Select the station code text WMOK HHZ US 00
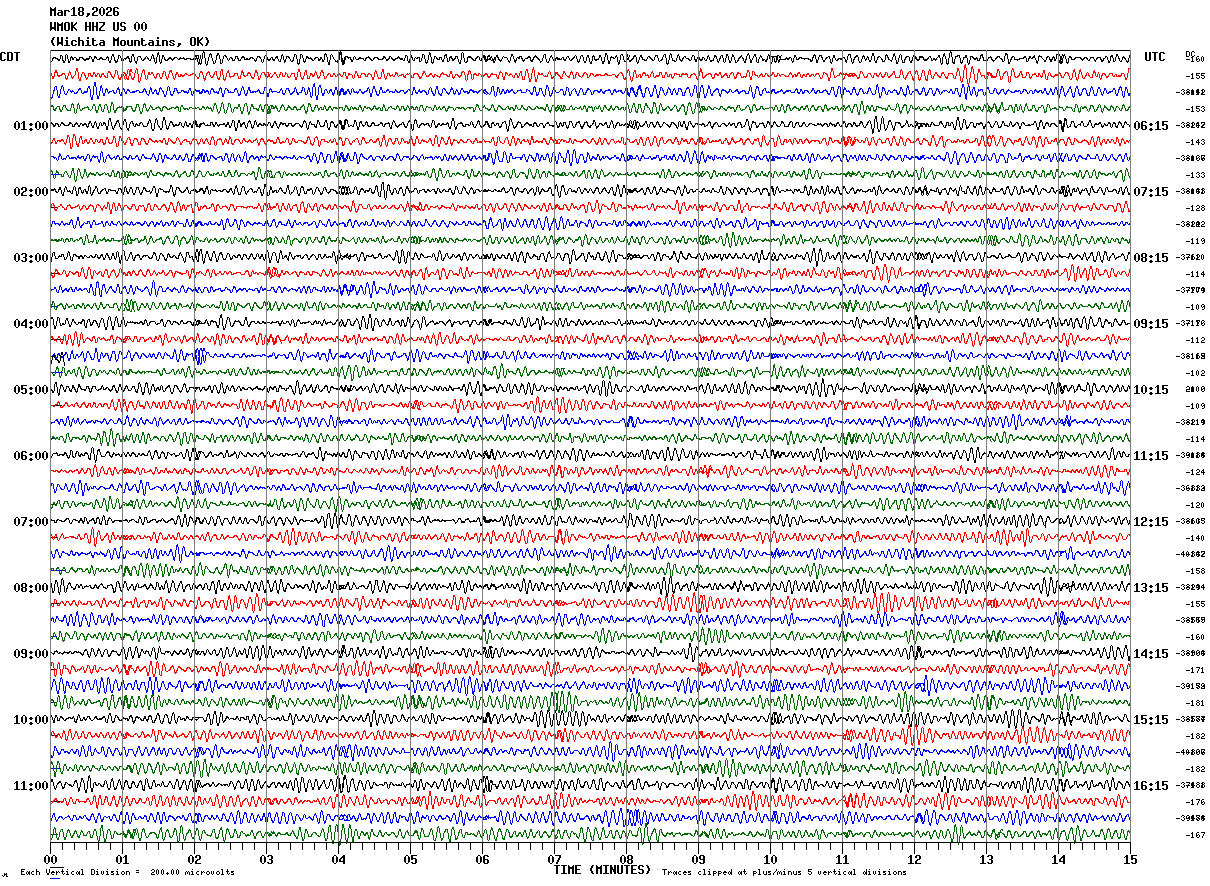Image resolution: width=1210 pixels, height=886 pixels. [x=99, y=27]
